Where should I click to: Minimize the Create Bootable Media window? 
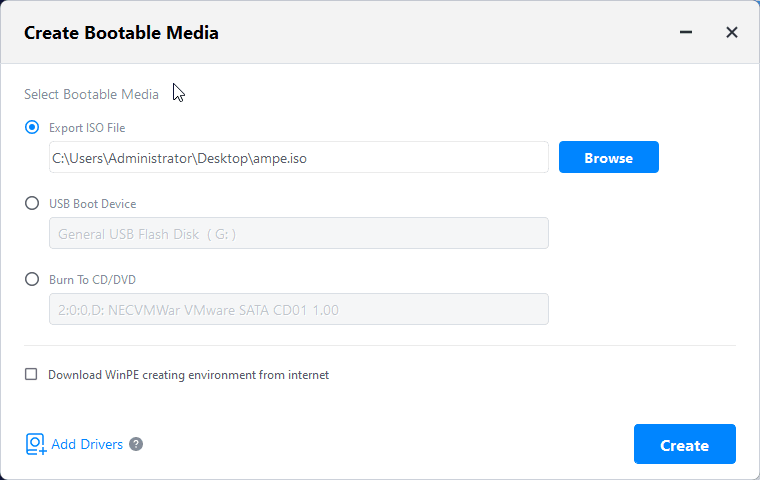click(x=686, y=32)
